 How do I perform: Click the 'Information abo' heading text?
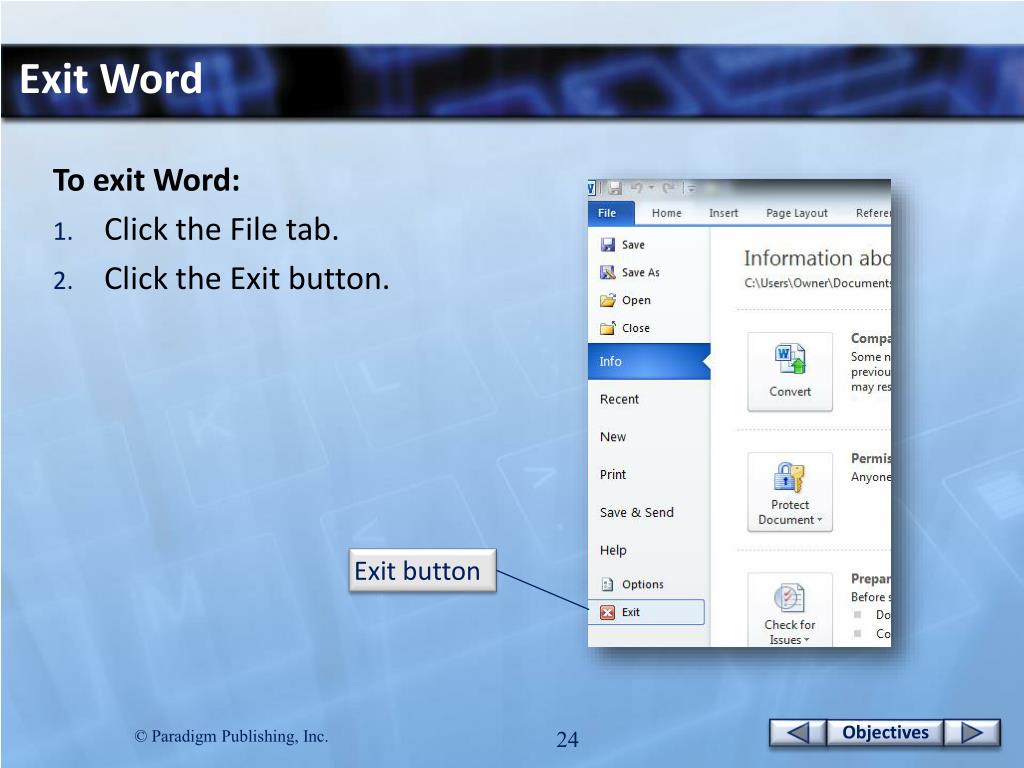pos(817,258)
